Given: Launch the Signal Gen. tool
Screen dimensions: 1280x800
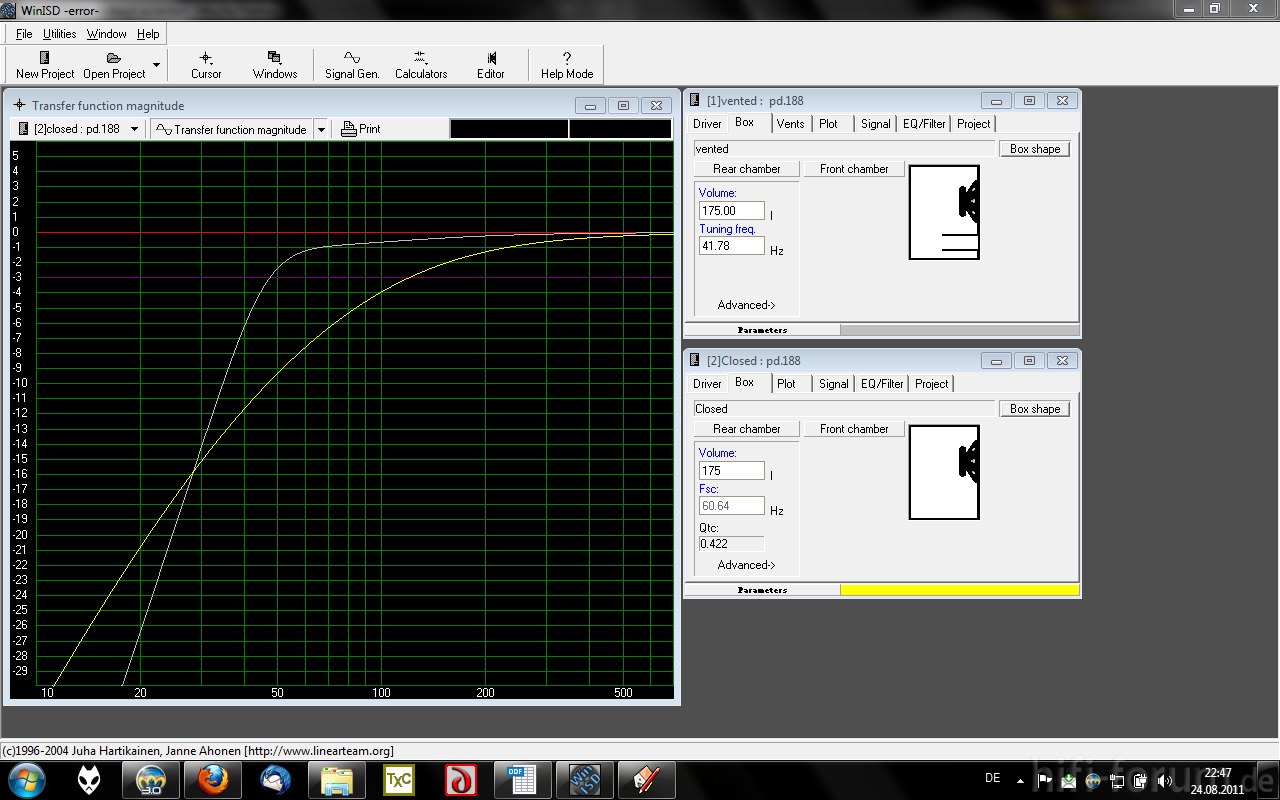Looking at the screenshot, I should [x=352, y=58].
